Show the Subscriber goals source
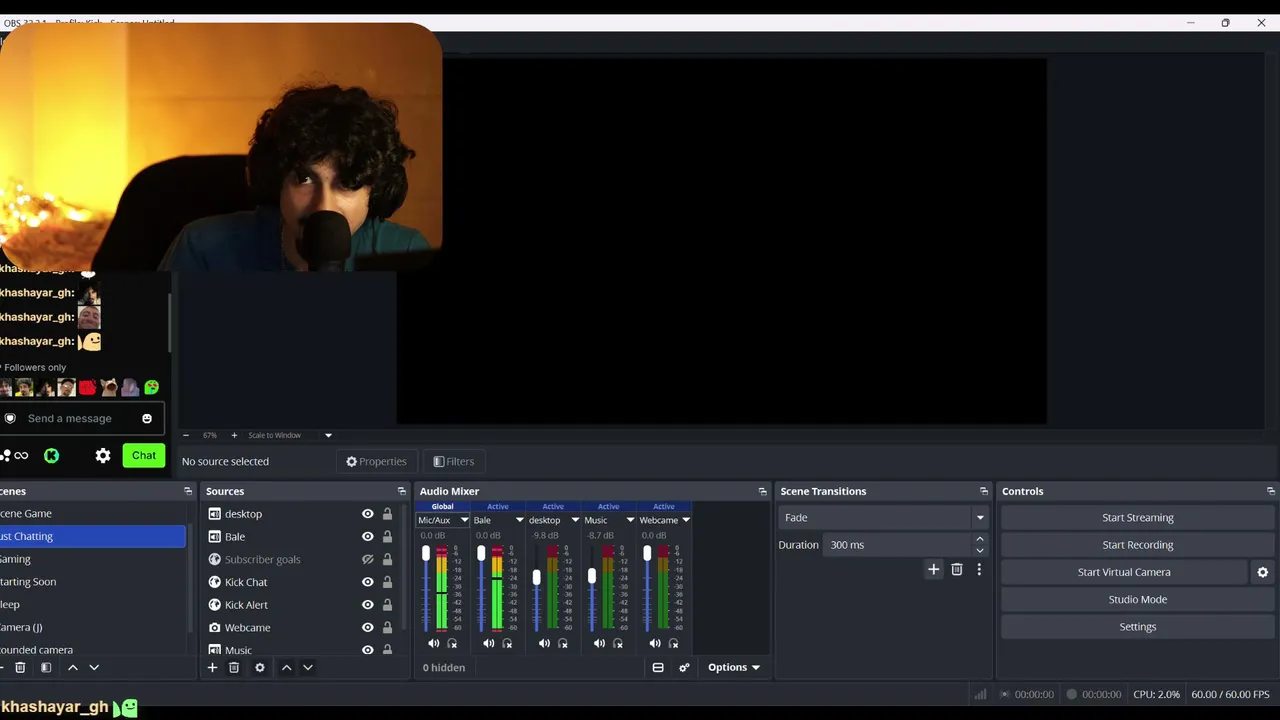Screen dimensions: 1280x720 pyautogui.click(x=367, y=559)
